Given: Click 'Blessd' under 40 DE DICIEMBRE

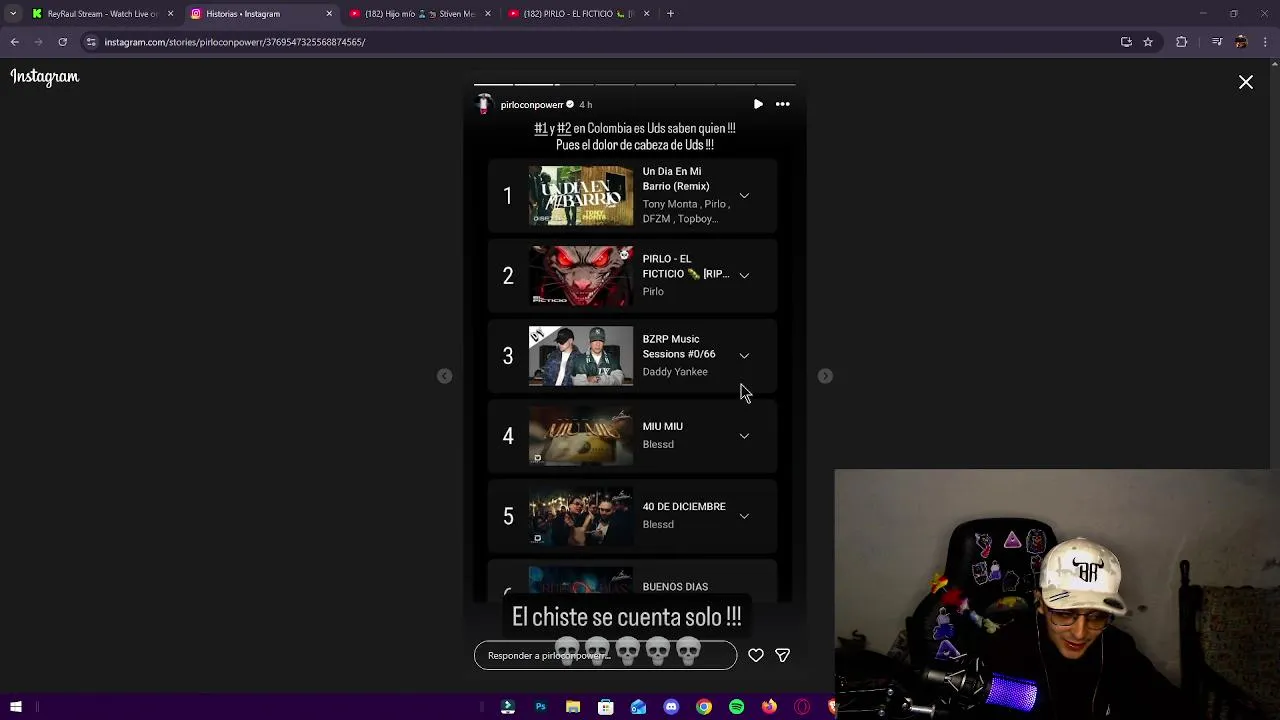Looking at the screenshot, I should click(658, 525).
